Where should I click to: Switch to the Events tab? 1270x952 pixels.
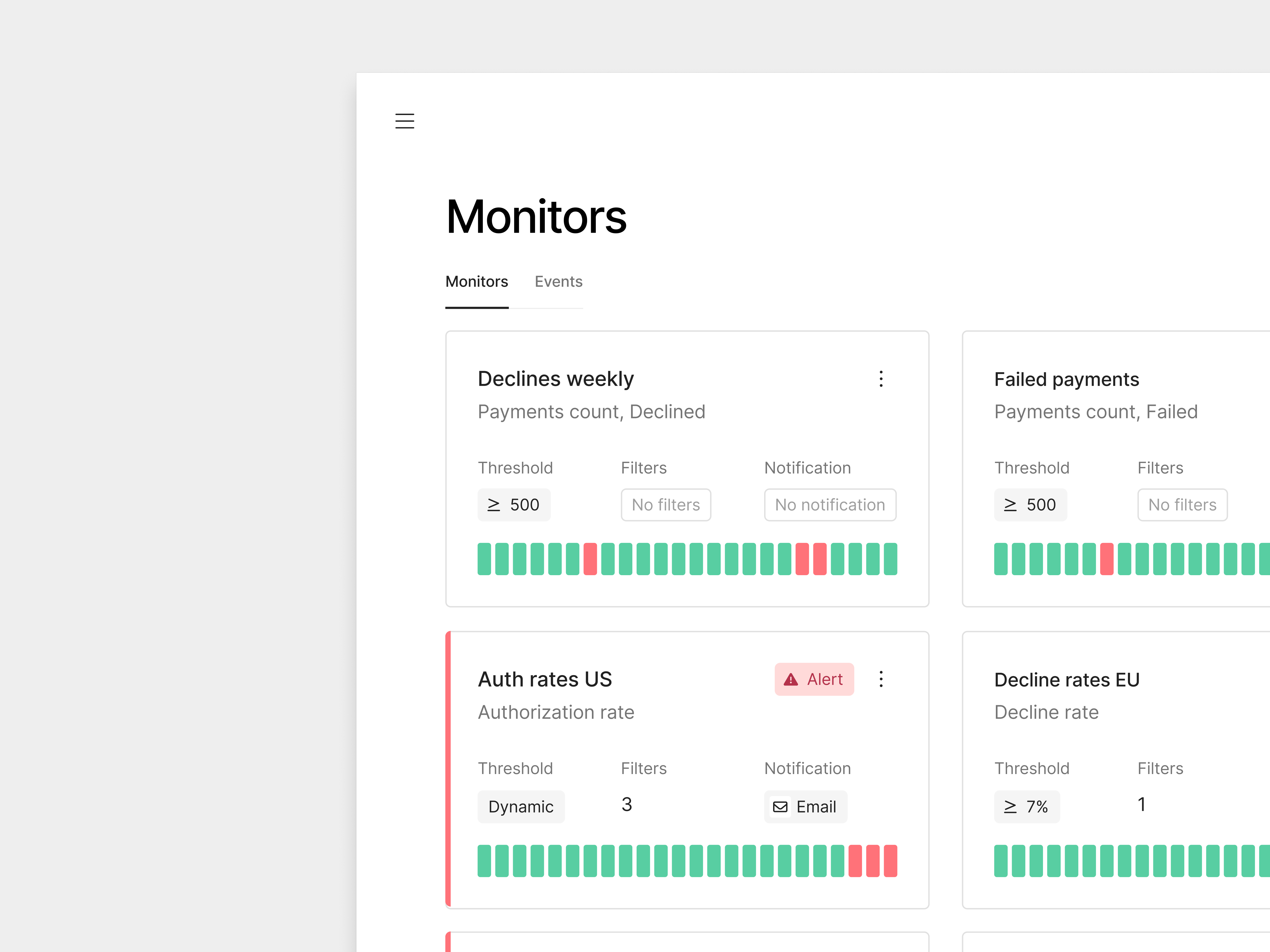[x=559, y=282]
